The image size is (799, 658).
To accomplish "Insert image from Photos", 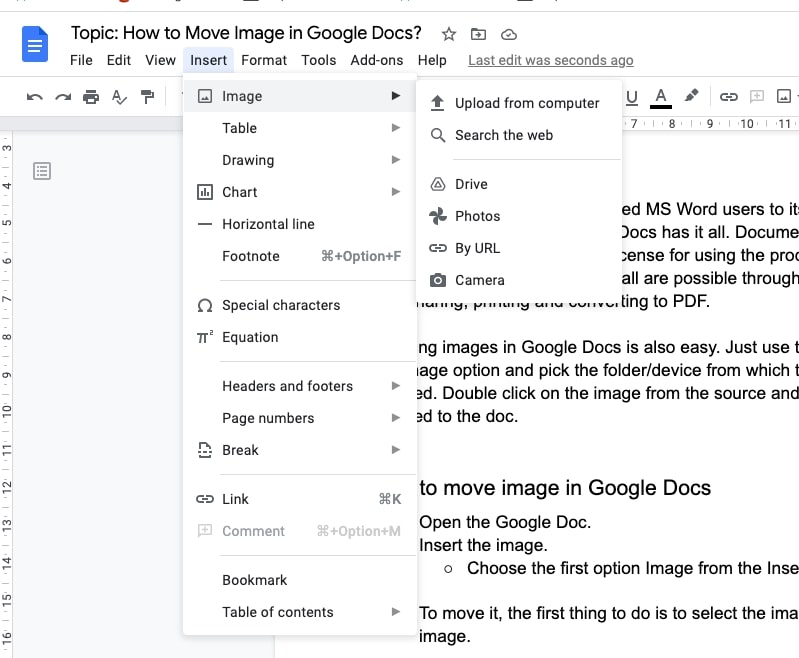I will pyautogui.click(x=519, y=216).
